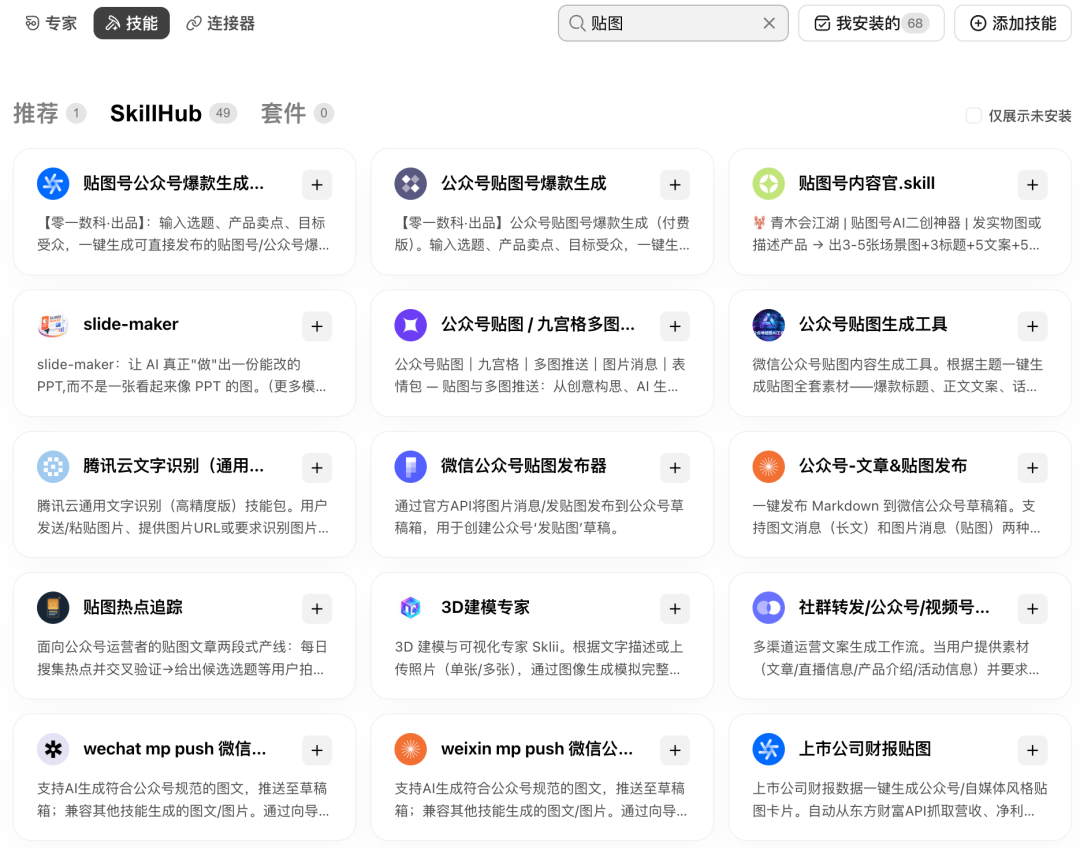This screenshot has height=848, width=1080.
Task: Select the 技能 tab
Action: pos(132,23)
